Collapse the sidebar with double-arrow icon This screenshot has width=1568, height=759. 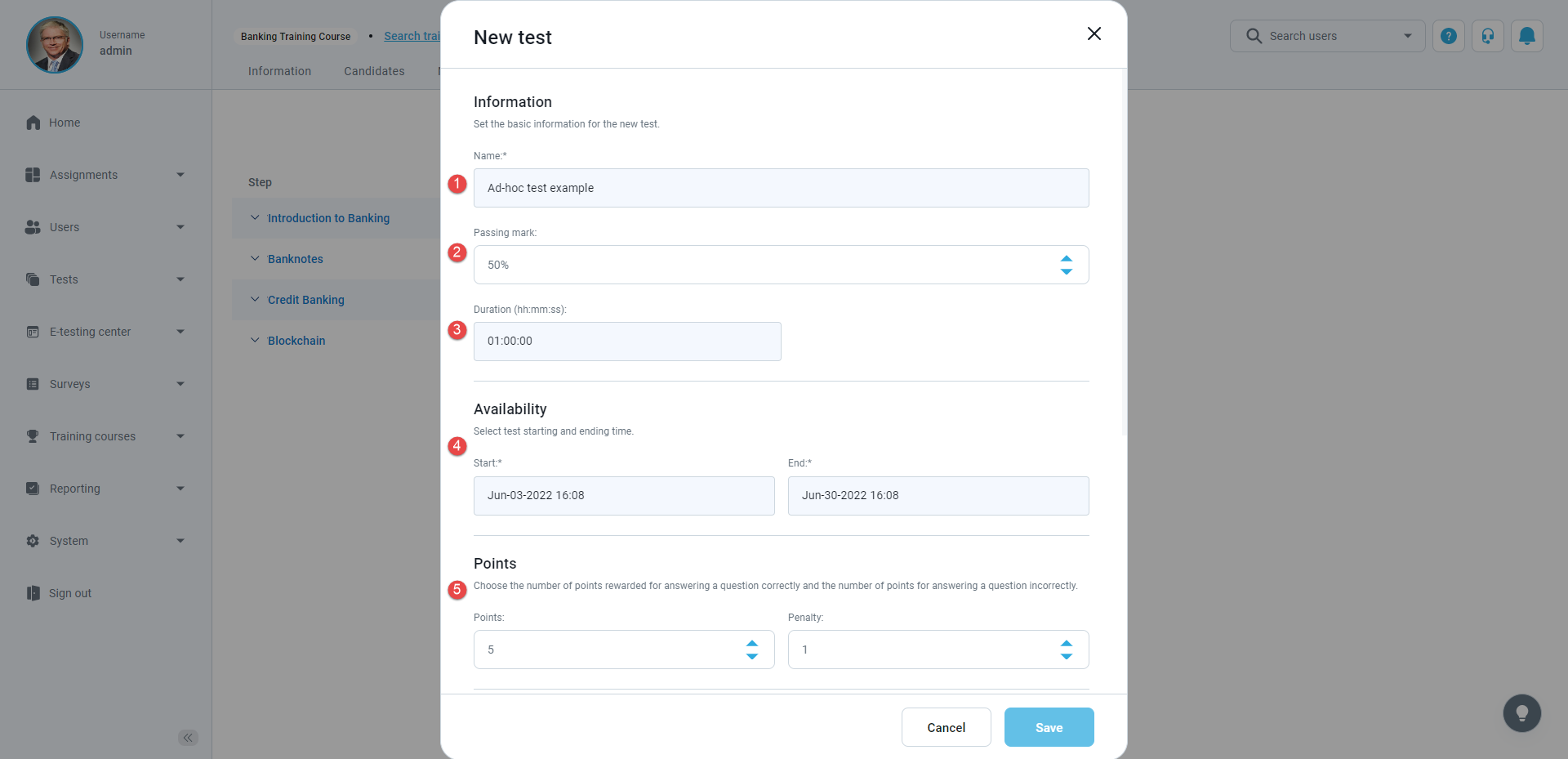(x=188, y=738)
